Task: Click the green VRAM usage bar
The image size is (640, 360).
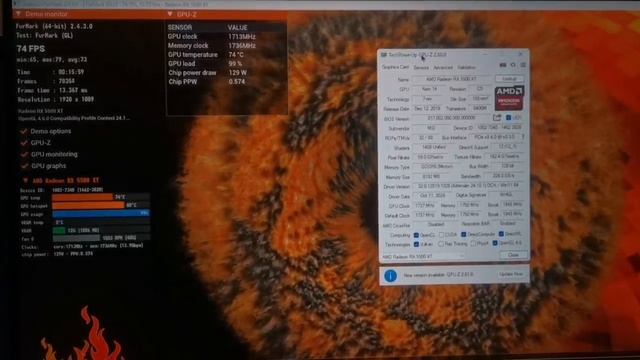Action: pyautogui.click(x=59, y=231)
